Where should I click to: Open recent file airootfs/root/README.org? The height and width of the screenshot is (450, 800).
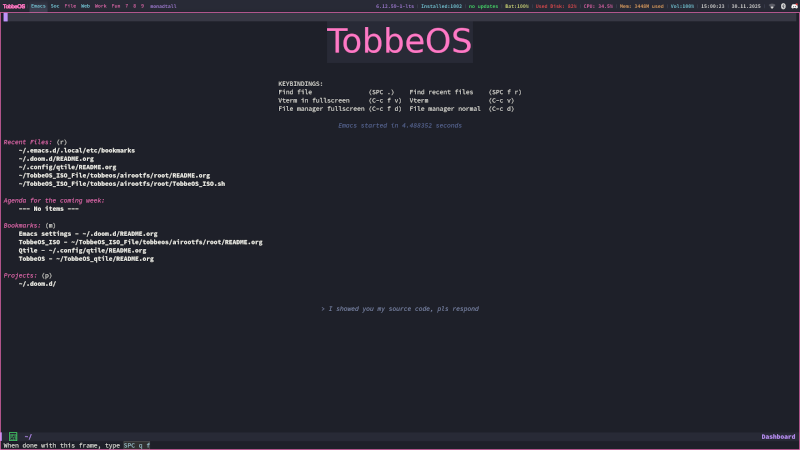pyautogui.click(x=114, y=176)
